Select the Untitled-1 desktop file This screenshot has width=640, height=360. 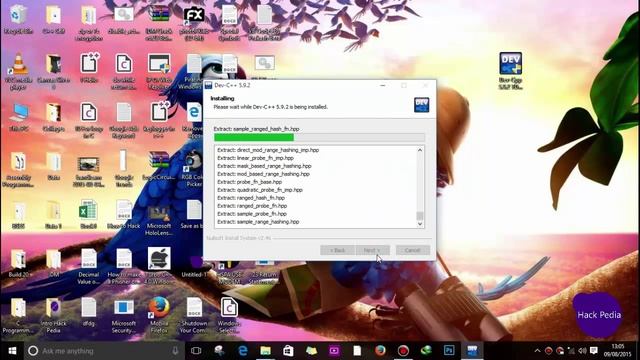pos(195,268)
